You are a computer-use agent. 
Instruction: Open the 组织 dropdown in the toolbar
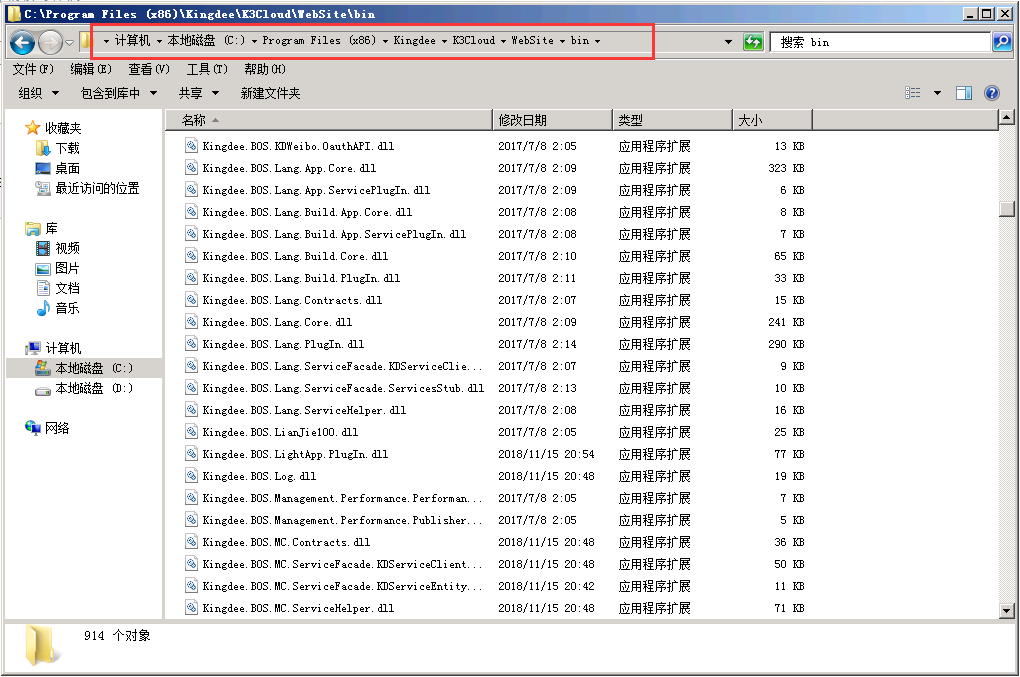pyautogui.click(x=38, y=94)
